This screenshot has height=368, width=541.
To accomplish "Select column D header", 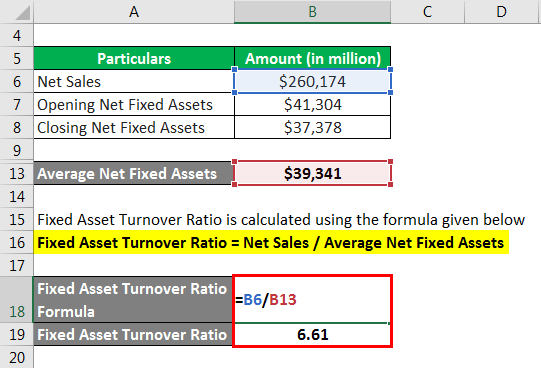I will pos(501,12).
